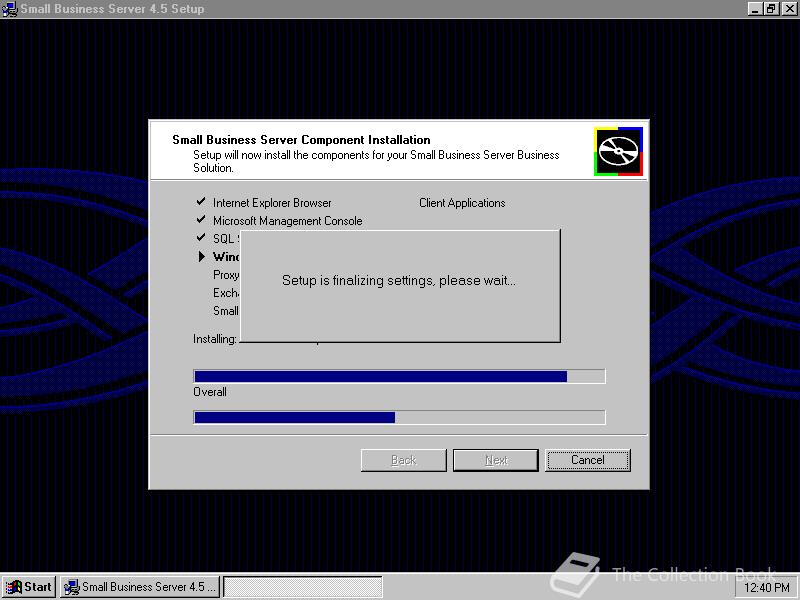Click the current-step arrow marker

202,256
